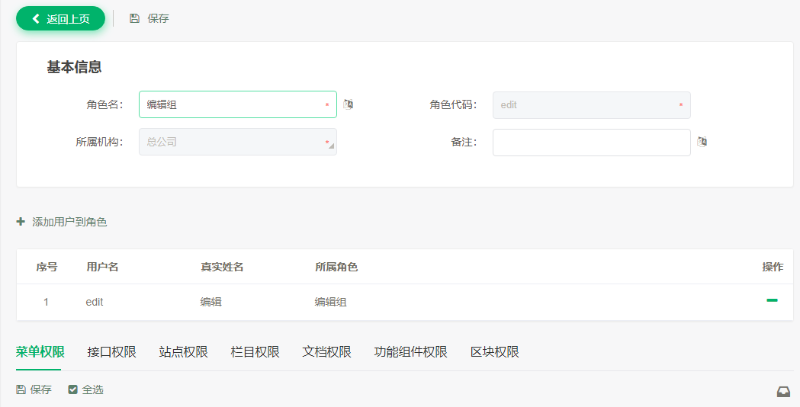This screenshot has width=800, height=407.
Task: Click into the 角色名 input field
Action: tap(230, 104)
